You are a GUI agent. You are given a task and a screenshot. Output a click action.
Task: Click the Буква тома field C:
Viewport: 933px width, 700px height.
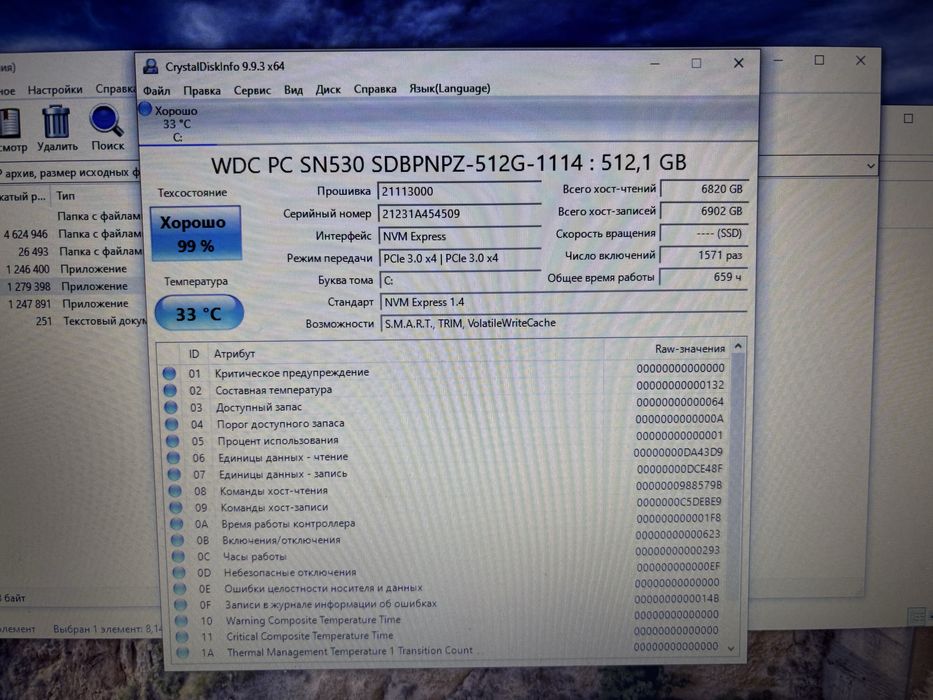pyautogui.click(x=461, y=280)
